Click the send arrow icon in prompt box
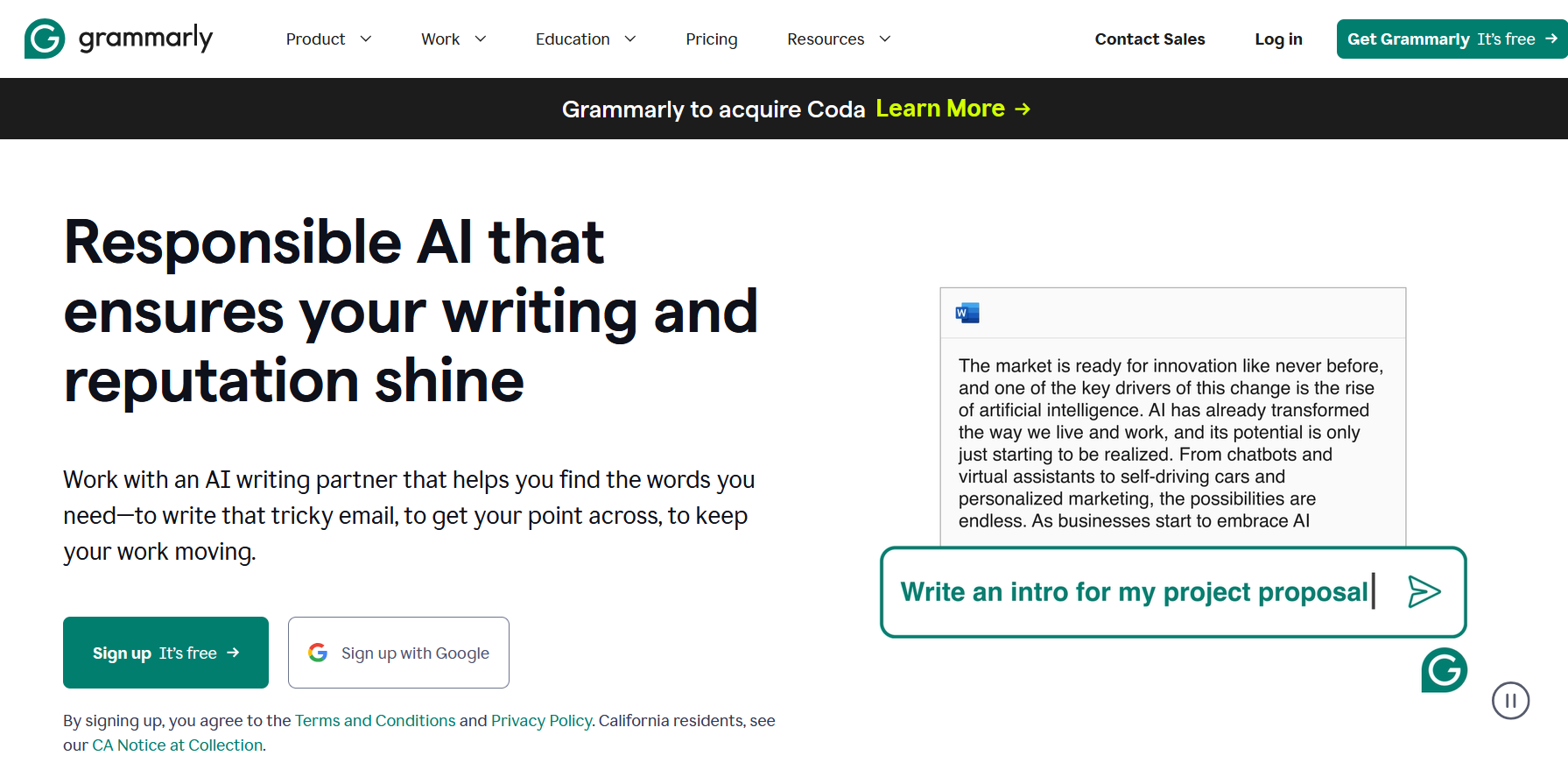The height and width of the screenshot is (777, 1568). coord(1424,592)
